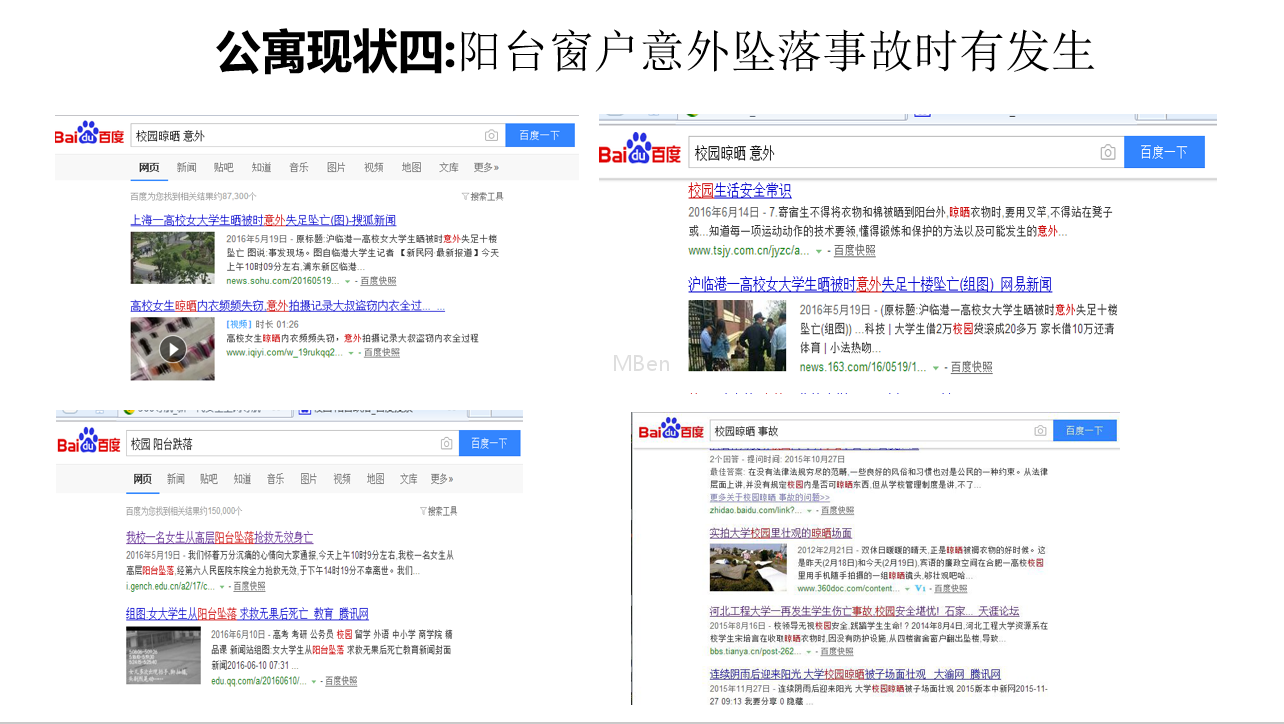Screen dimensions: 1284x724
Task: Click camera icon in "校园晾晒 事故" search box
Action: tap(1040, 430)
